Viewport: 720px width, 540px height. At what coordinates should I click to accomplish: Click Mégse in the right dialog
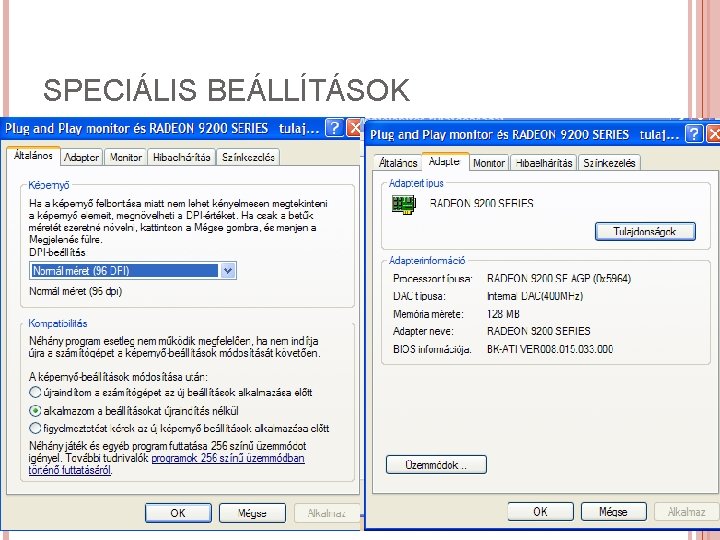(x=613, y=511)
